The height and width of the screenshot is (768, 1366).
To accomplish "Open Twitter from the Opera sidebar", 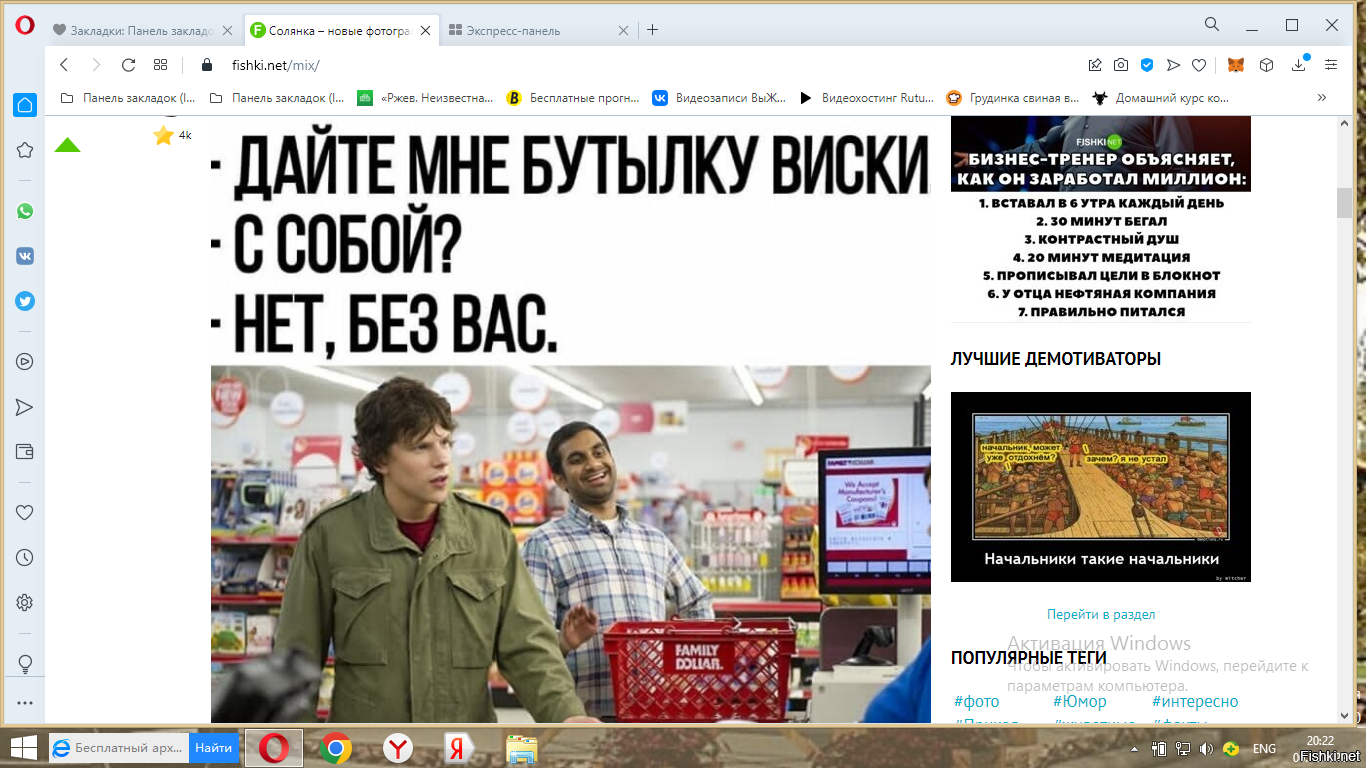I will pyautogui.click(x=25, y=301).
